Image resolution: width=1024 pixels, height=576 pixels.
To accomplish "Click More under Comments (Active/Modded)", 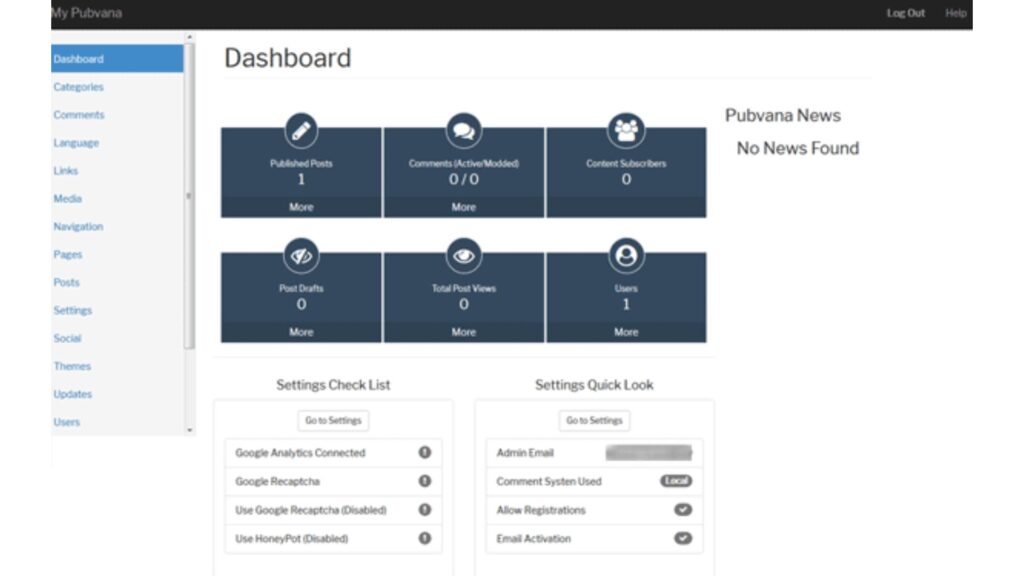I will tap(464, 207).
